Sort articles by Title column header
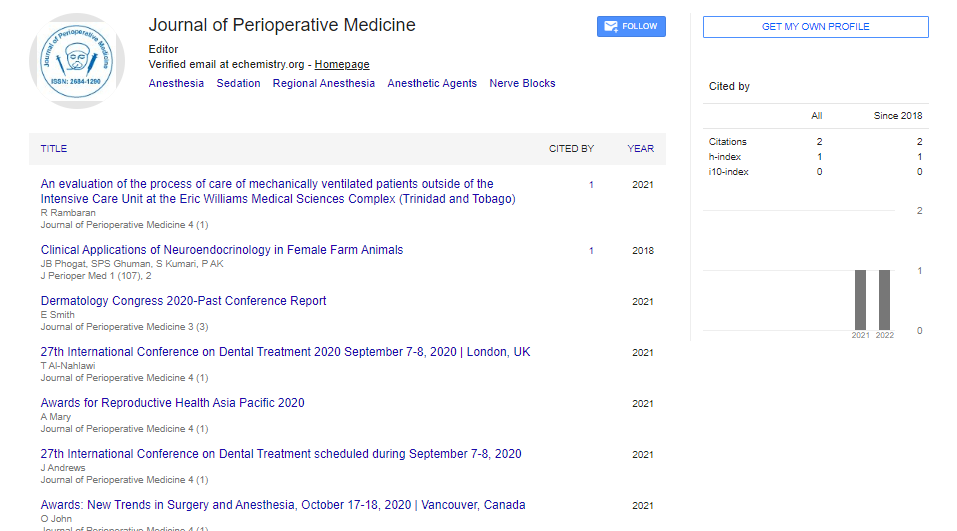 (x=54, y=149)
